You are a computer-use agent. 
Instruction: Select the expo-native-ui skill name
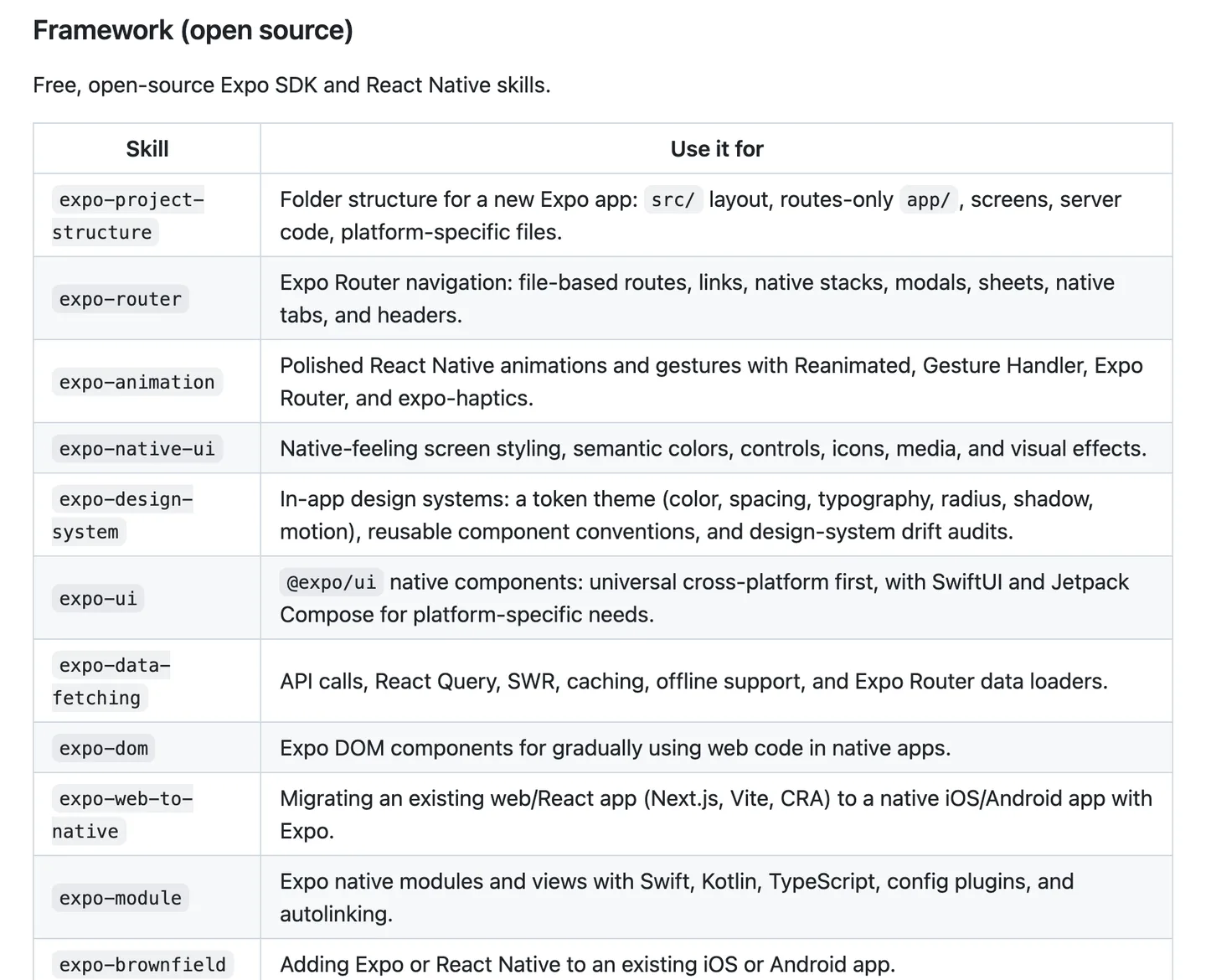137,448
